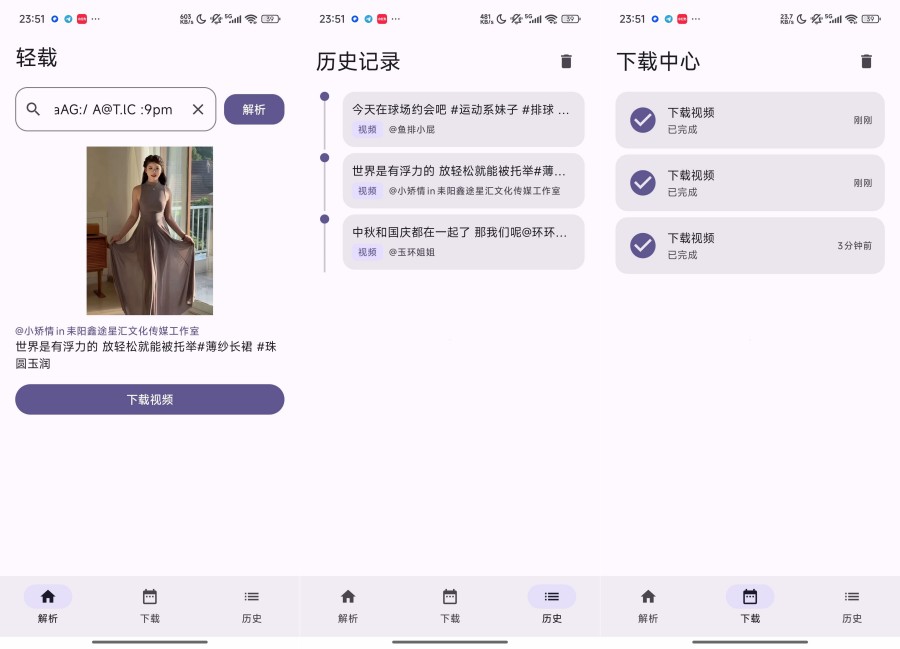The width and height of the screenshot is (900, 649).
Task: Click the 3分钟前 timestamp
Action: (x=854, y=246)
